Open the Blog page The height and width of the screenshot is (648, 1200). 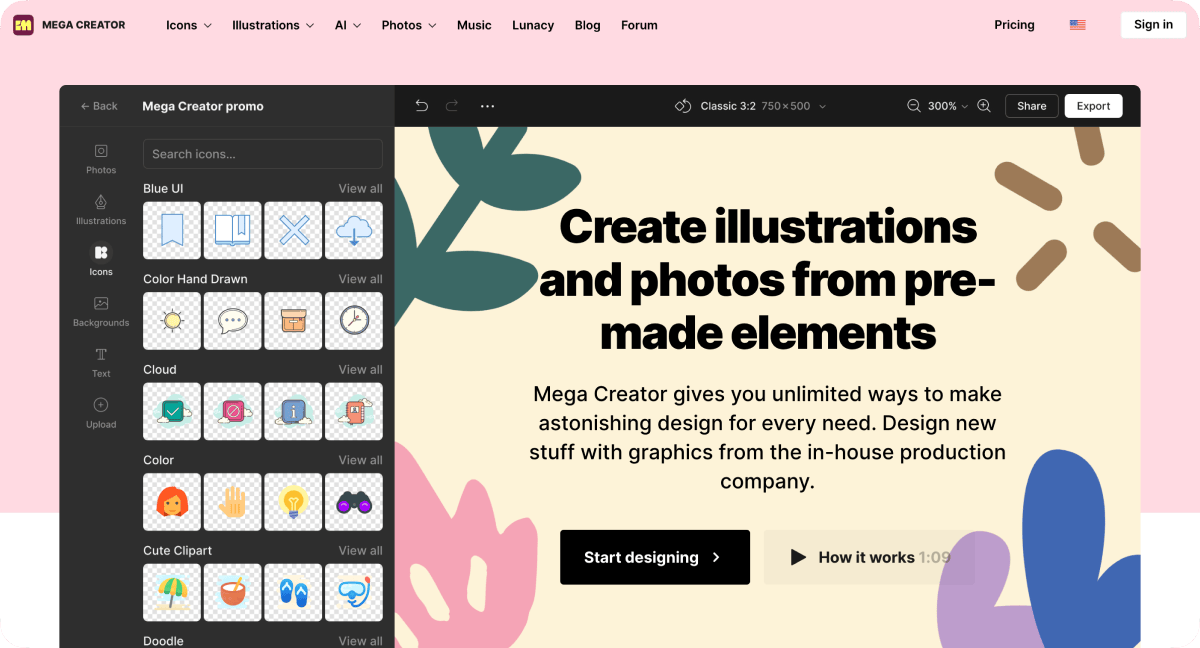point(588,25)
